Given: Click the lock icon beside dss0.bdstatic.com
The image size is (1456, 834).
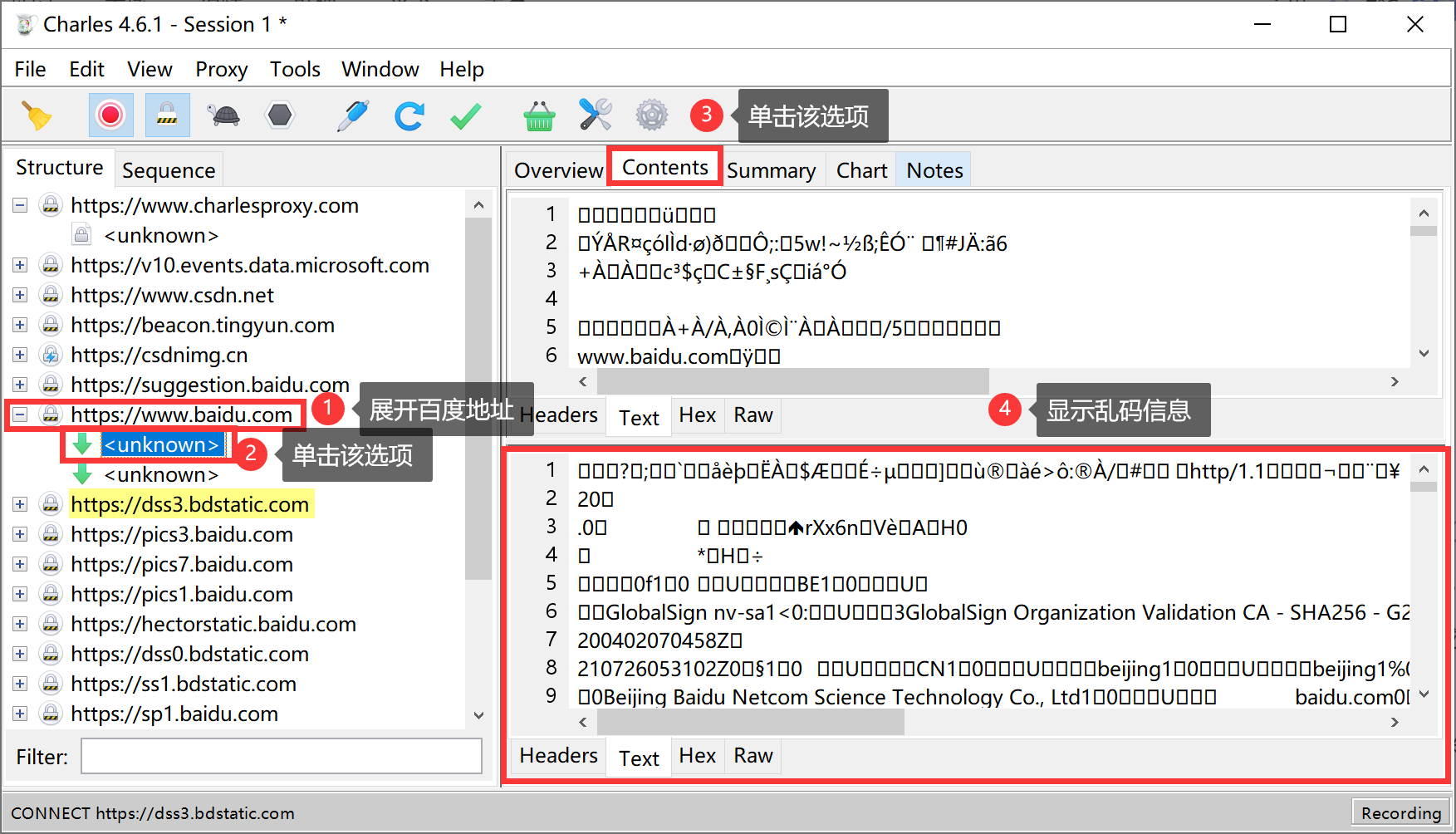Looking at the screenshot, I should pyautogui.click(x=51, y=654).
